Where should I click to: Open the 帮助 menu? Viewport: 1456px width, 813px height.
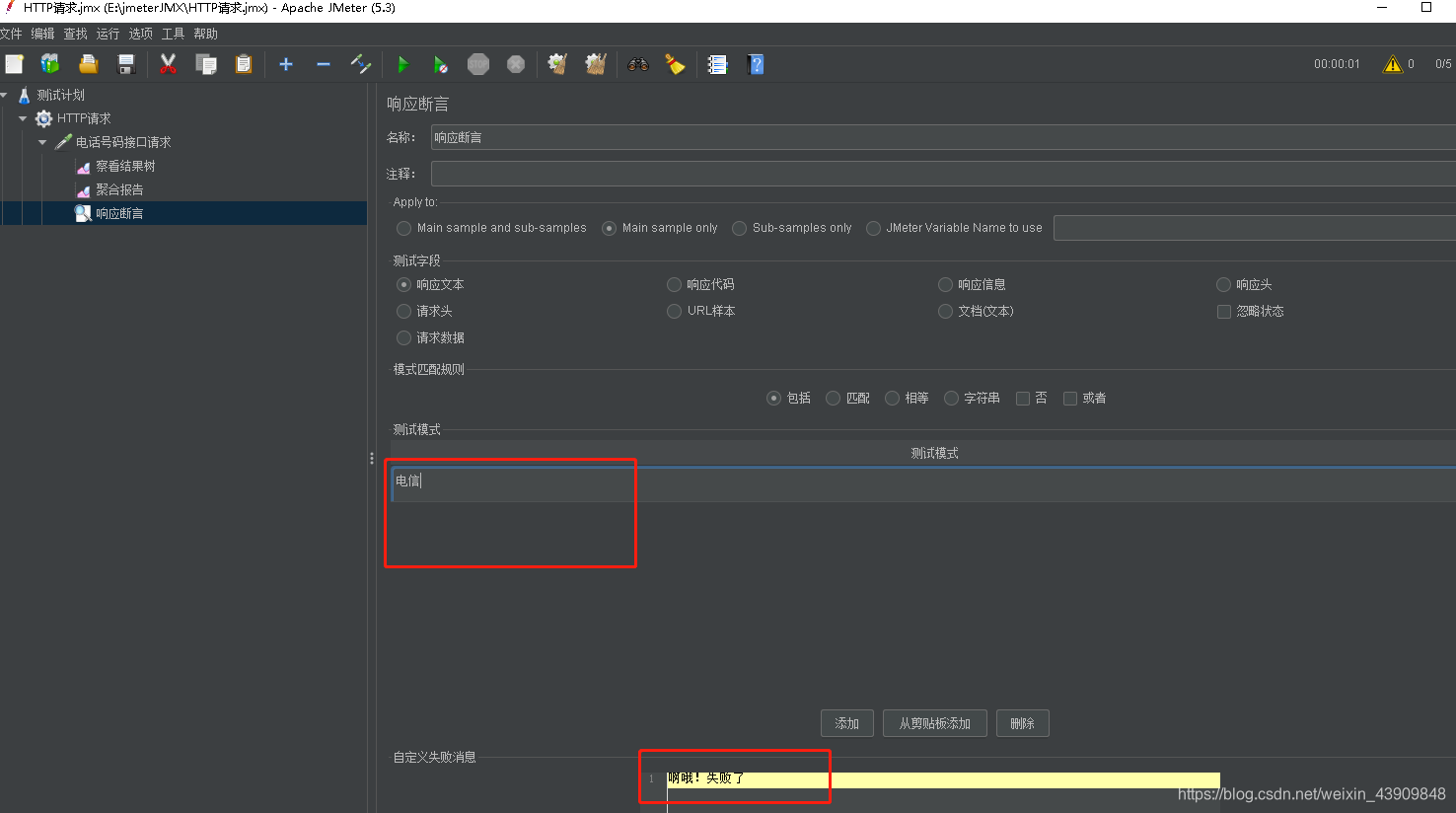[x=205, y=34]
